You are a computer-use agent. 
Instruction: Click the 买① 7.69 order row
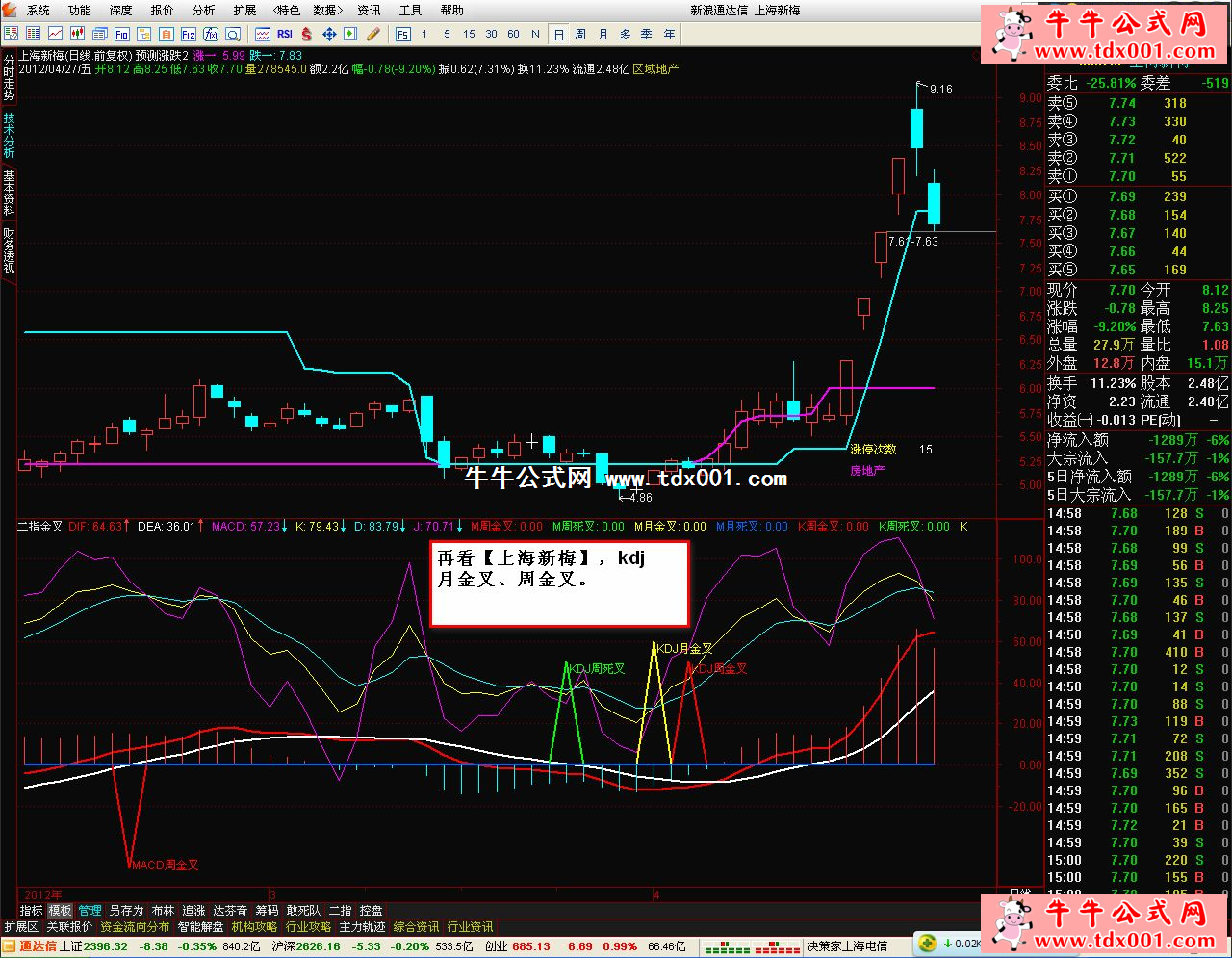[x=1138, y=196]
